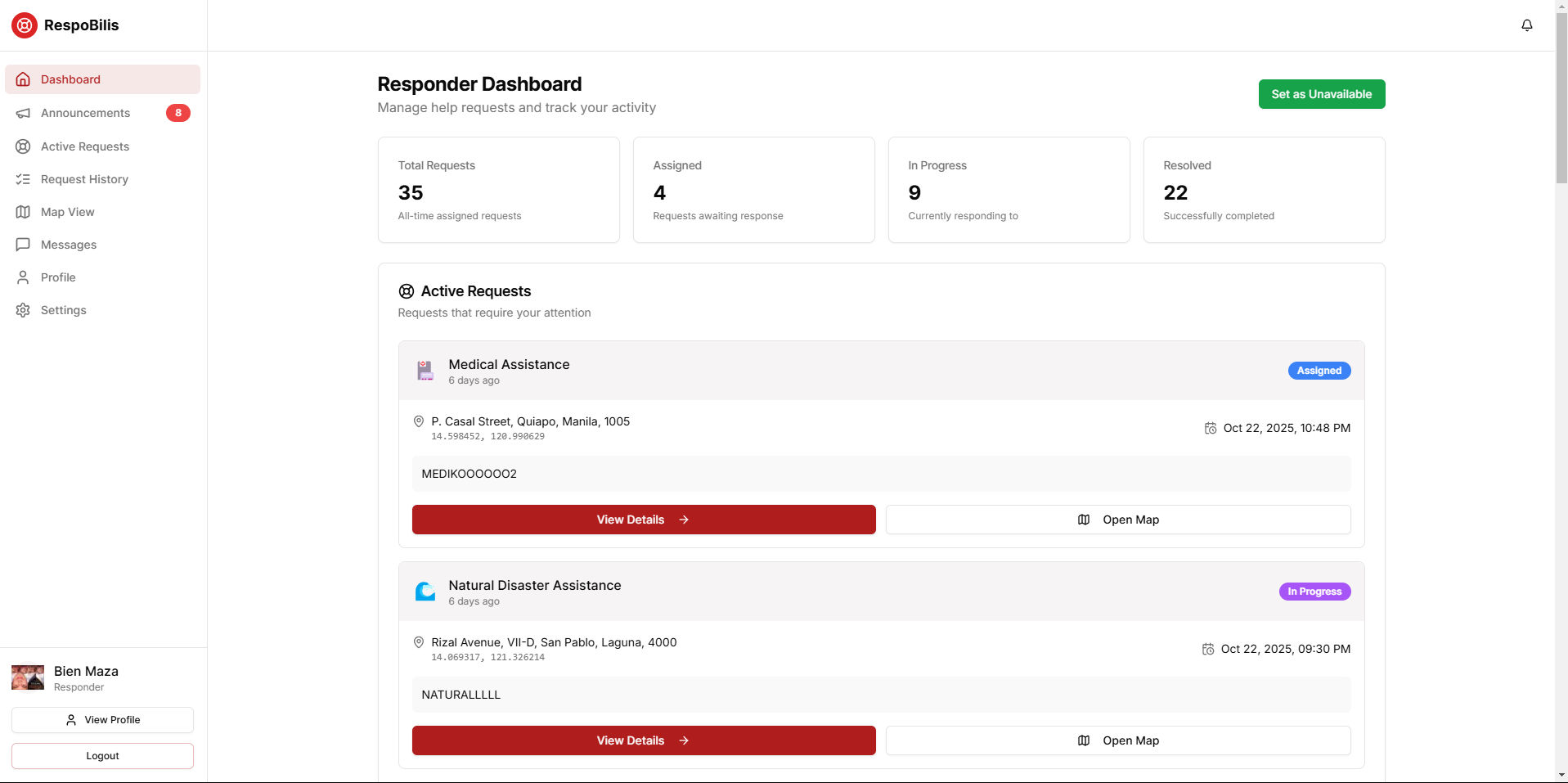This screenshot has width=1568, height=783.
Task: Click the MEDIKOOOOOO2 description text
Action: click(x=469, y=474)
